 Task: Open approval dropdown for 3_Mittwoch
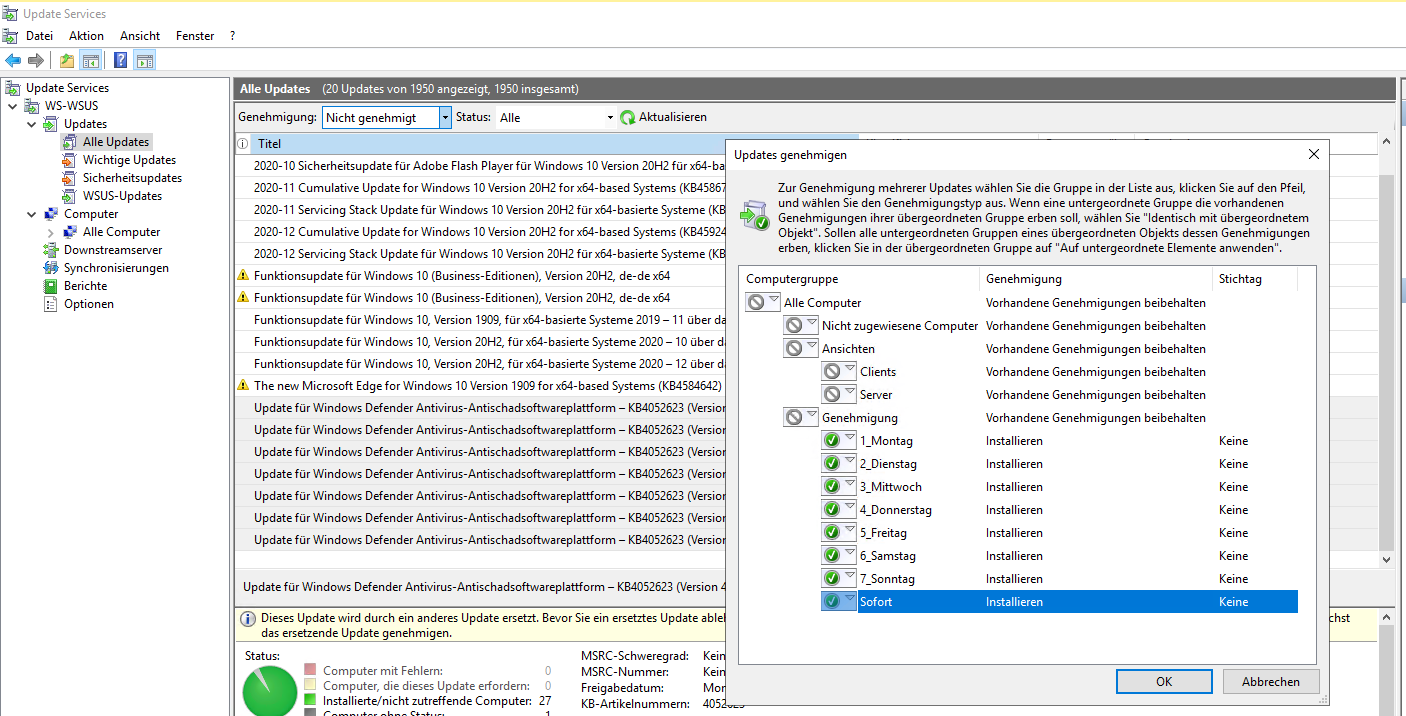pos(838,486)
